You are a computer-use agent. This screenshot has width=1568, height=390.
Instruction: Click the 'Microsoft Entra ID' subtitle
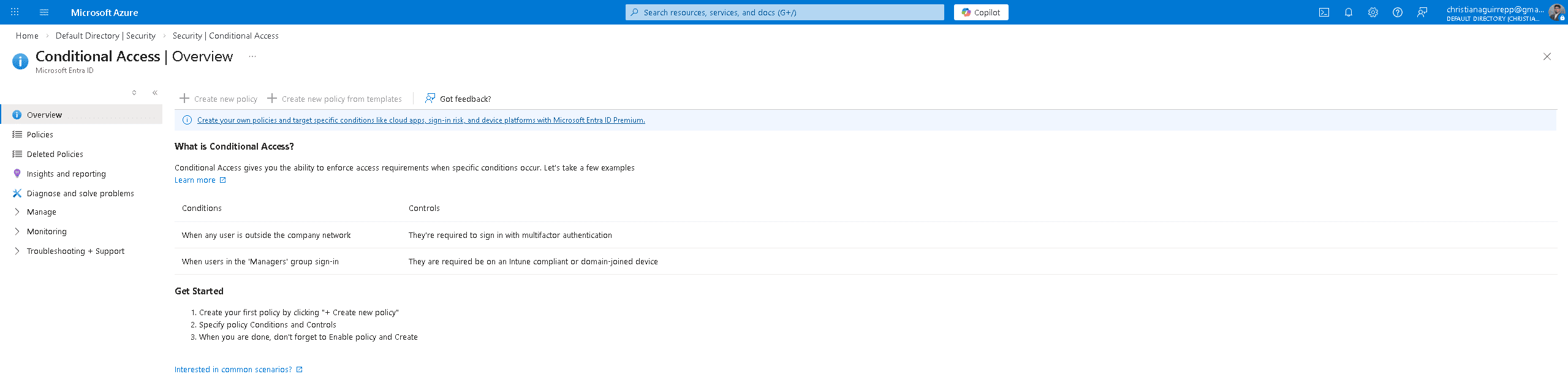click(64, 71)
